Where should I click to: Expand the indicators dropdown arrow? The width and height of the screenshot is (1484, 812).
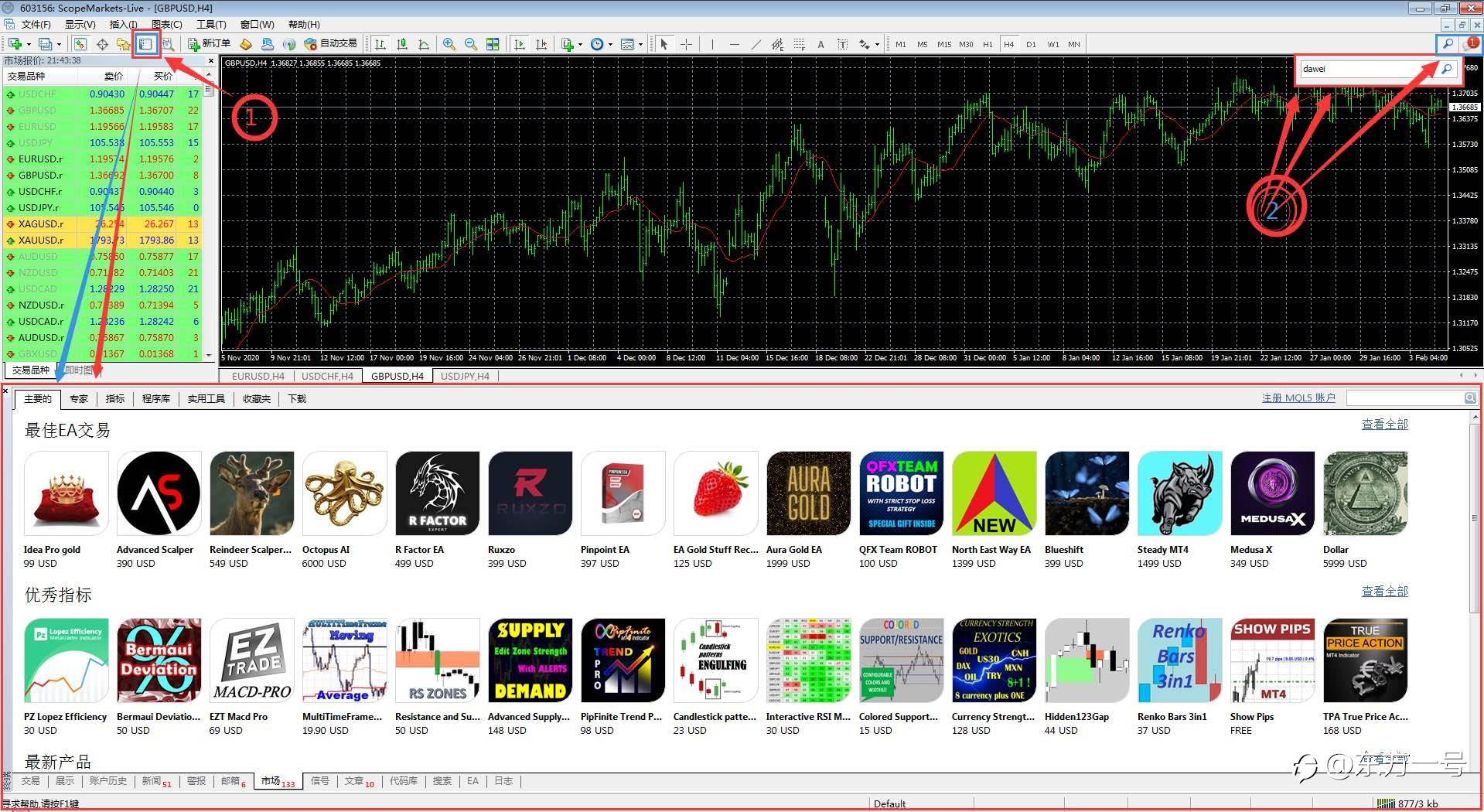(x=580, y=44)
